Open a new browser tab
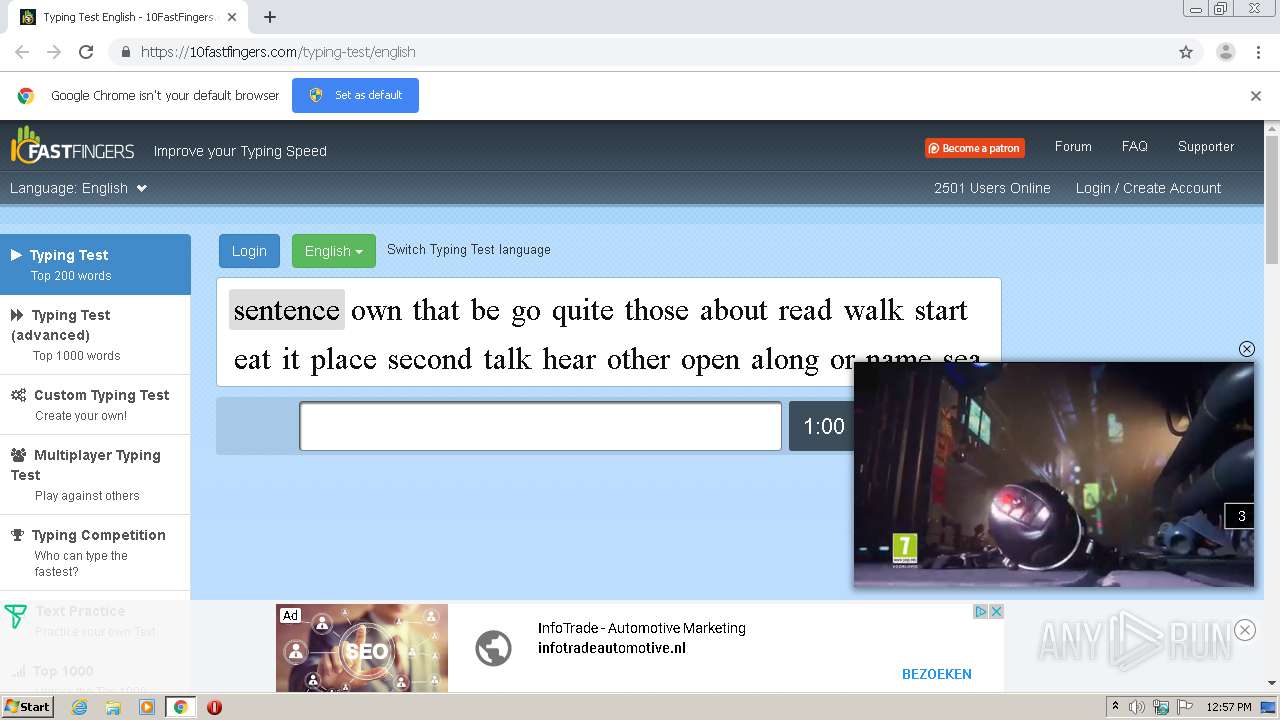The width and height of the screenshot is (1280, 720). (x=270, y=17)
